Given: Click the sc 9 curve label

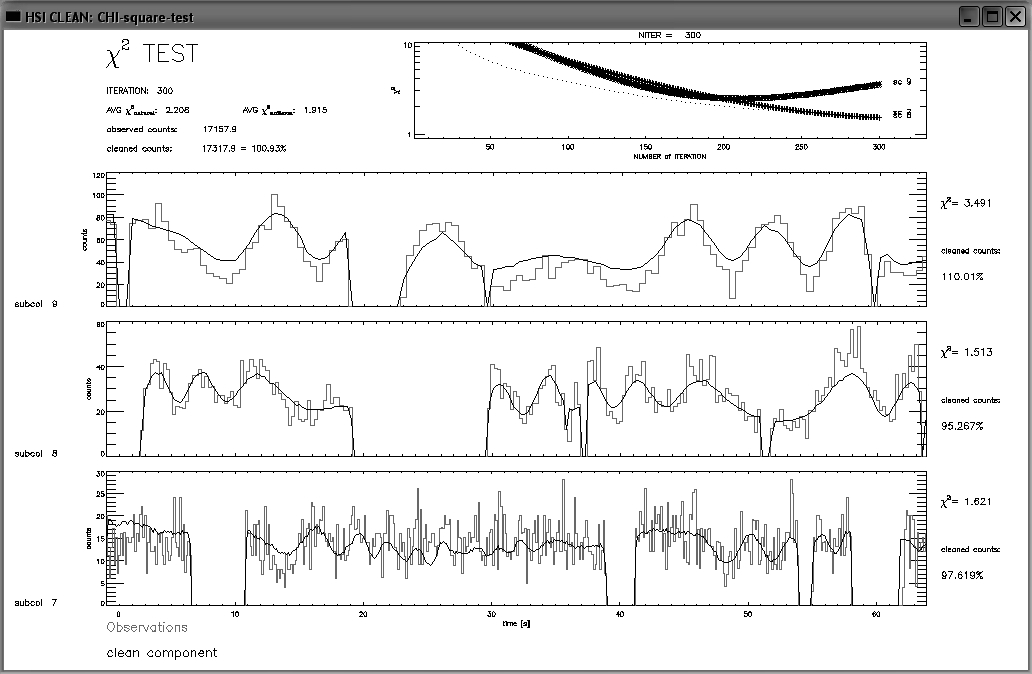Looking at the screenshot, I should click(x=901, y=83).
